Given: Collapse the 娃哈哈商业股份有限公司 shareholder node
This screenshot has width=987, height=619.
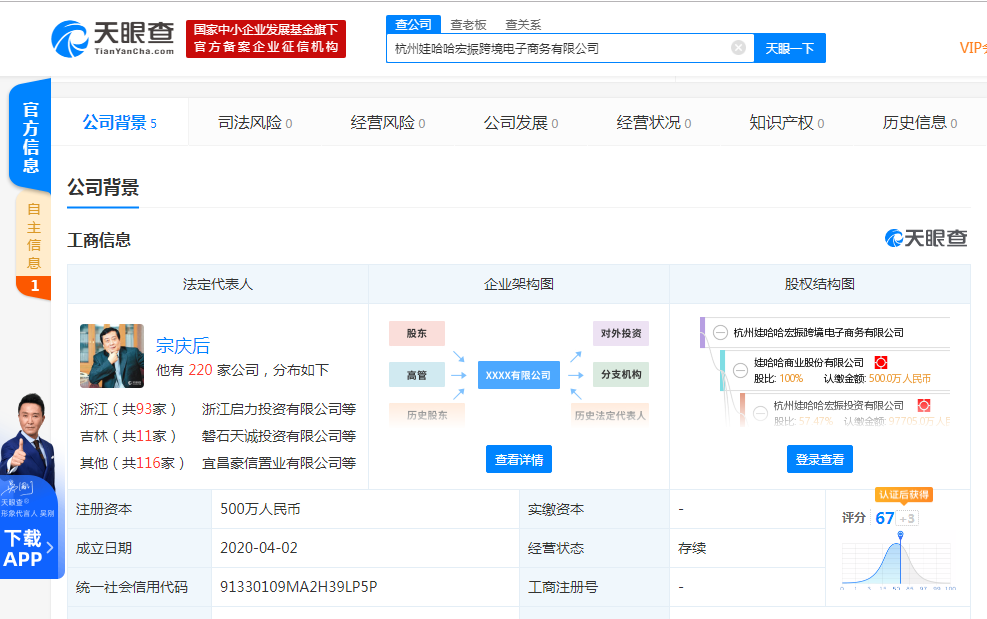Looking at the screenshot, I should [740, 370].
